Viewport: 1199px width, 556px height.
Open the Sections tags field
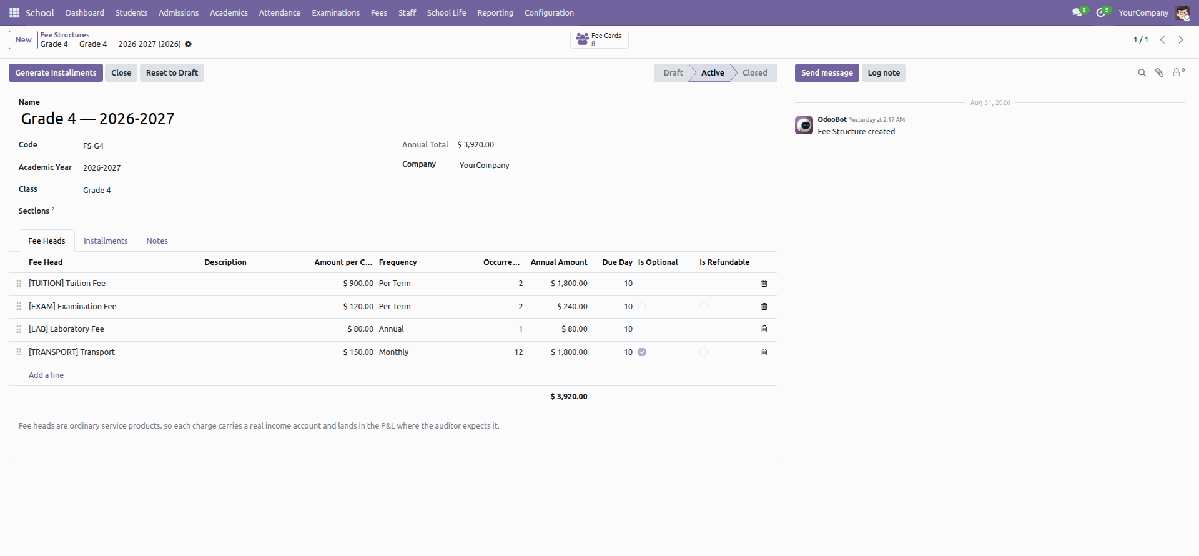pyautogui.click(x=229, y=211)
